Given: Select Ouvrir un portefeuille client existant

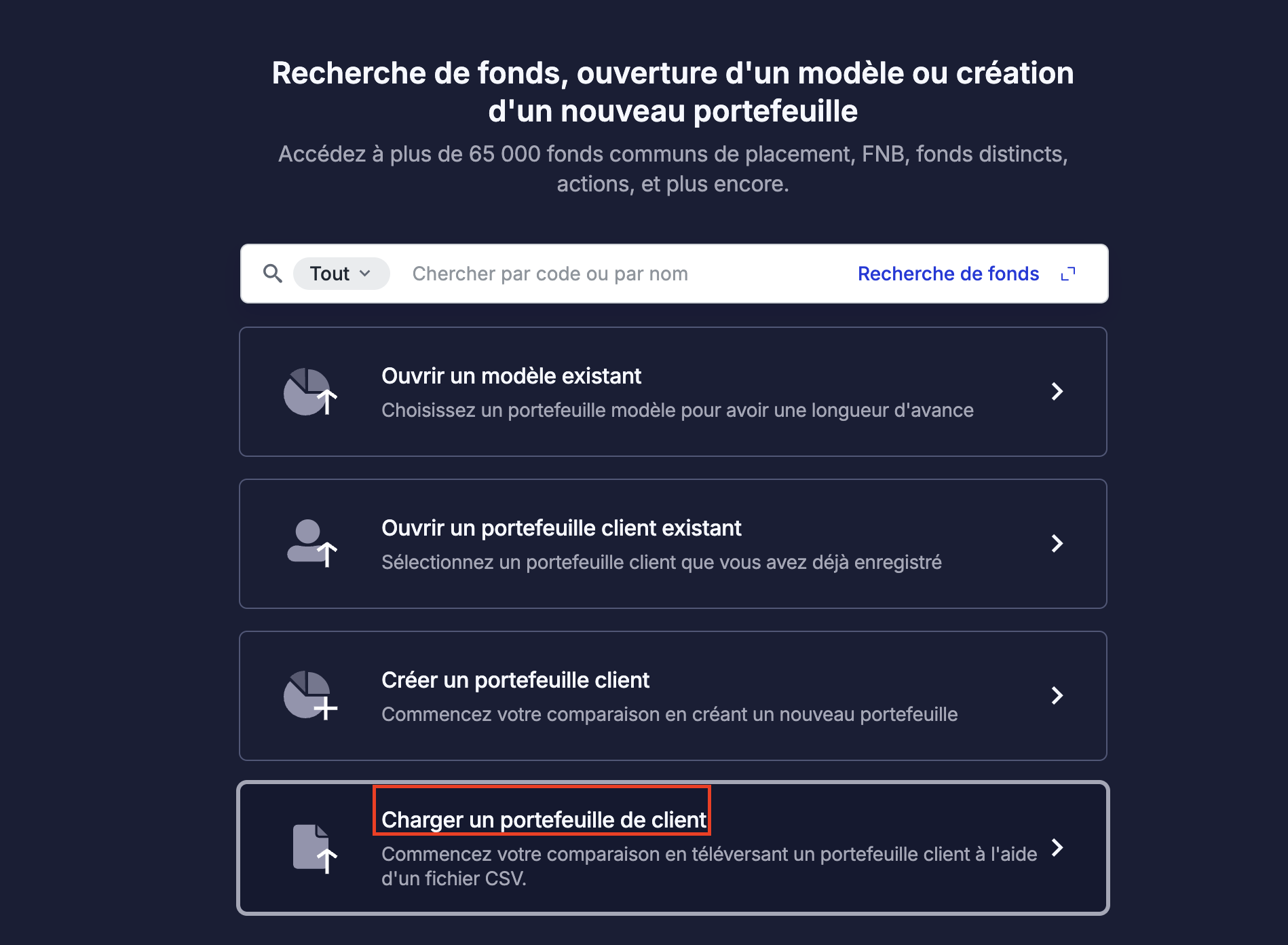Looking at the screenshot, I should [561, 528].
